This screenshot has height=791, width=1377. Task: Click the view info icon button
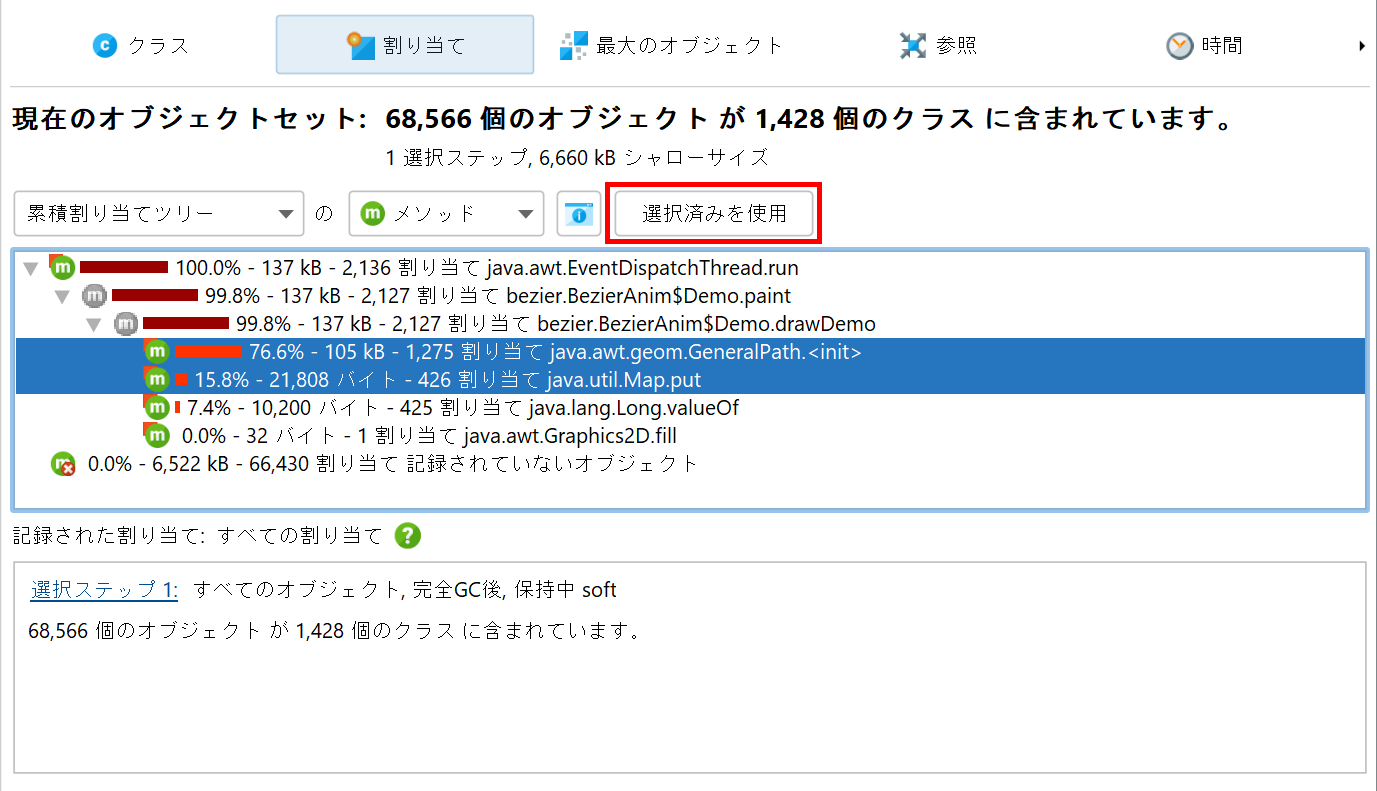pos(578,213)
